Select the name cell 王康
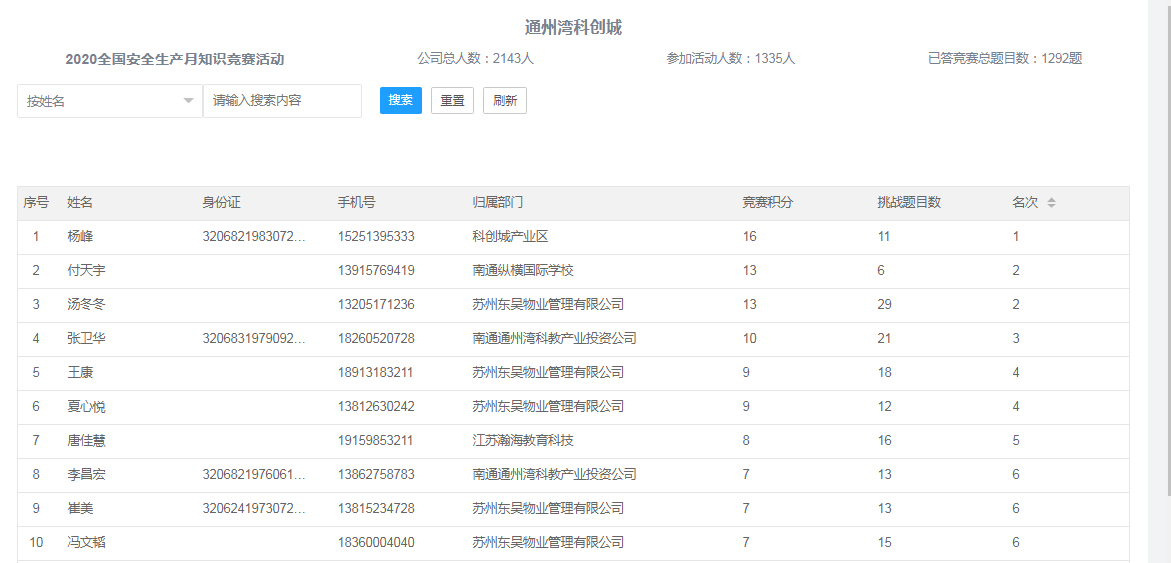This screenshot has width=1171, height=563. click(x=80, y=373)
